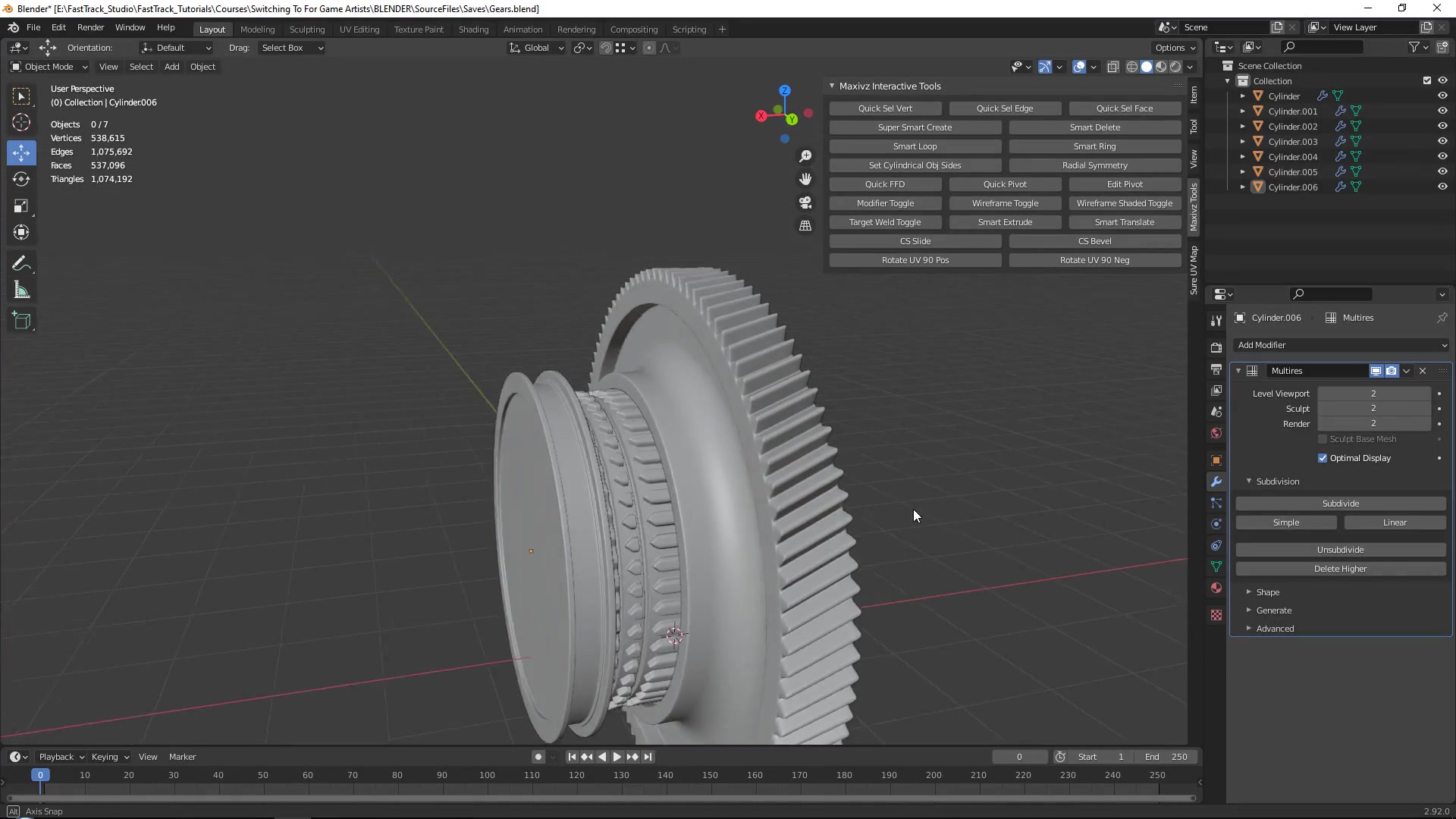Choose the Annotate pencil tool
The width and height of the screenshot is (1456, 819).
[x=21, y=264]
